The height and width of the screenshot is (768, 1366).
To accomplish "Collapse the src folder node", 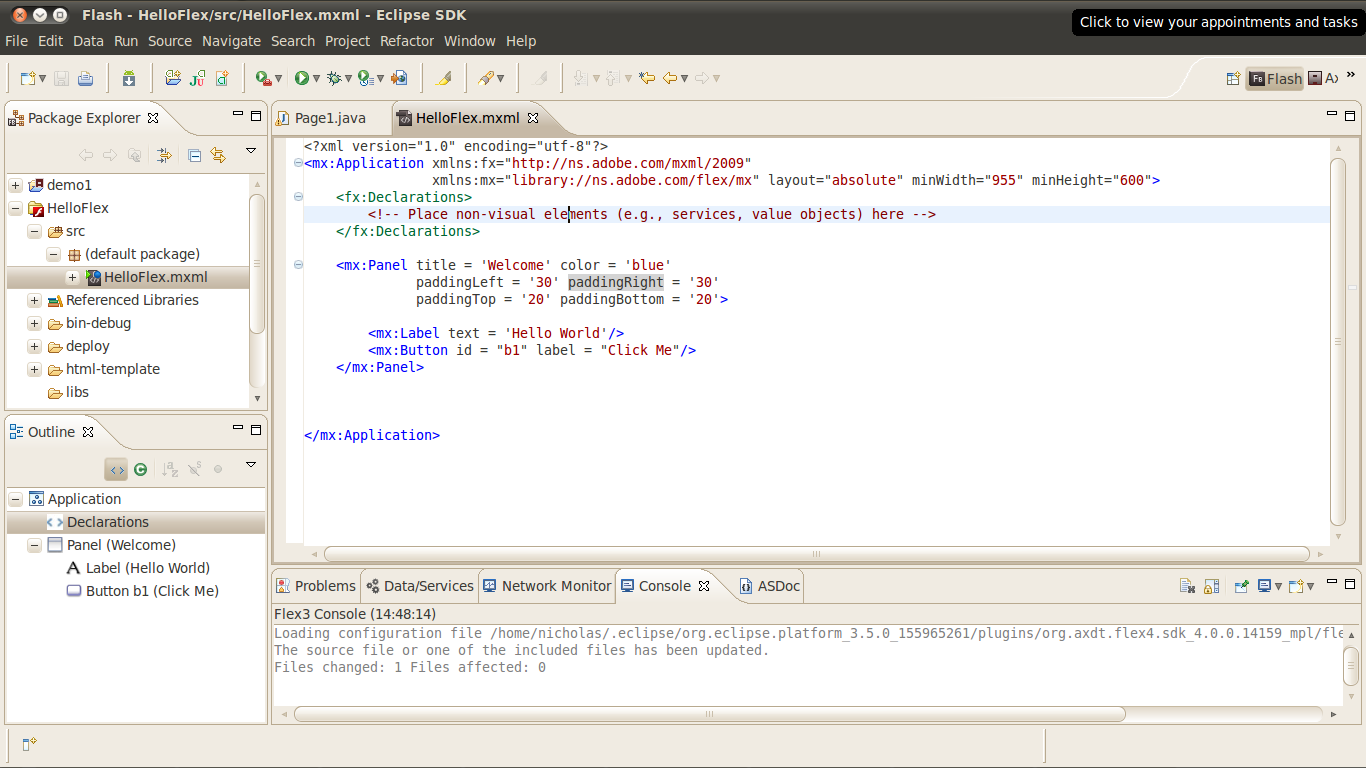I will click(x=35, y=231).
